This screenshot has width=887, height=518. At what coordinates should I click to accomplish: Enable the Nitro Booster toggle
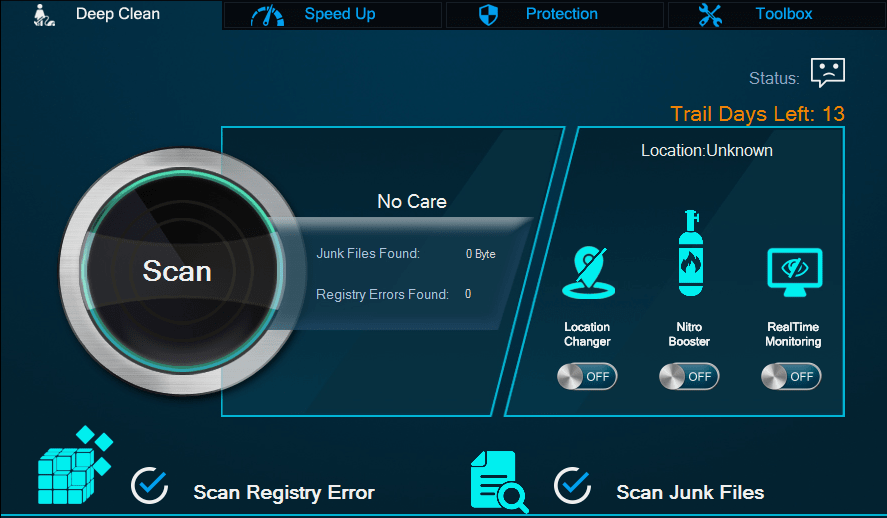pos(689,377)
